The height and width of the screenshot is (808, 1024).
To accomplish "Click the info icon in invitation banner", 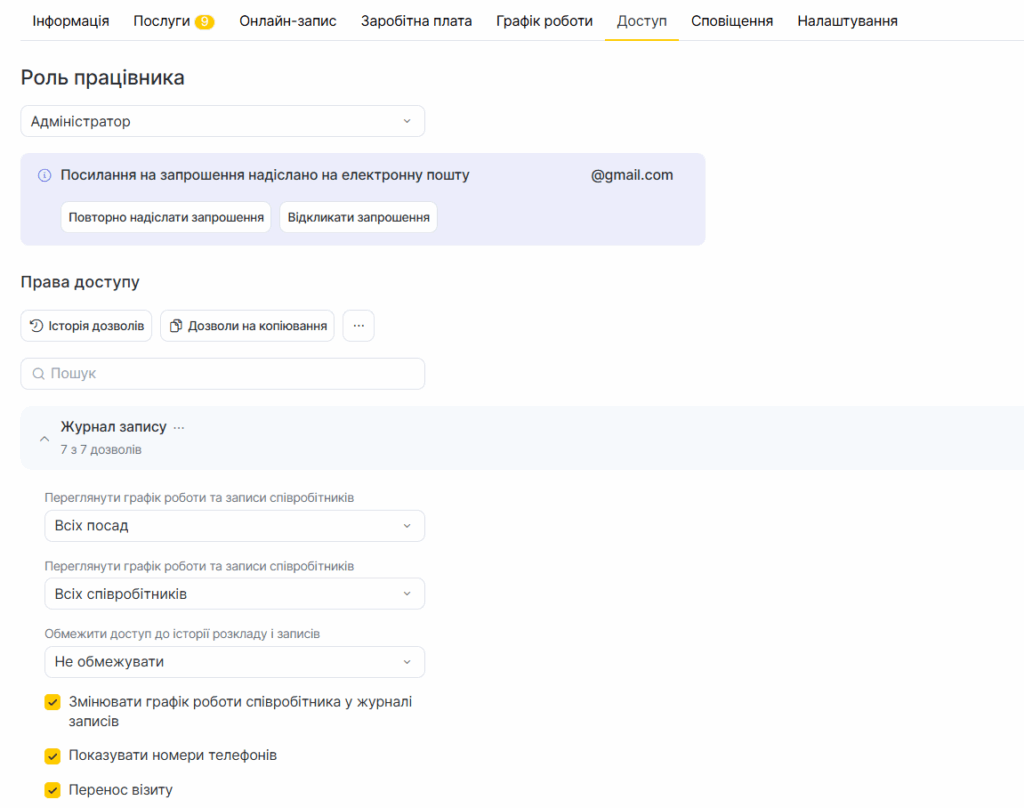I will pyautogui.click(x=44, y=176).
